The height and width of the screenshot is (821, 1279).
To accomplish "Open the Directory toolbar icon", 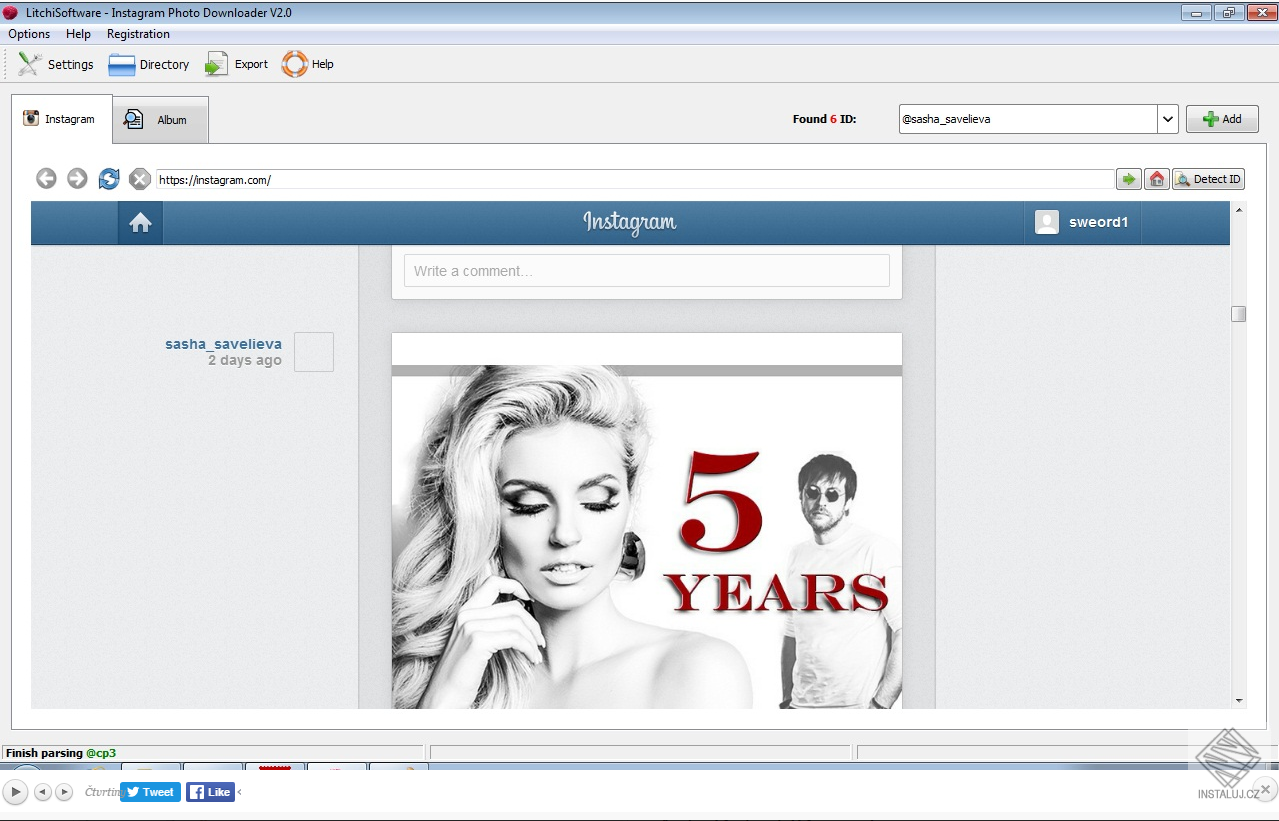I will point(148,63).
